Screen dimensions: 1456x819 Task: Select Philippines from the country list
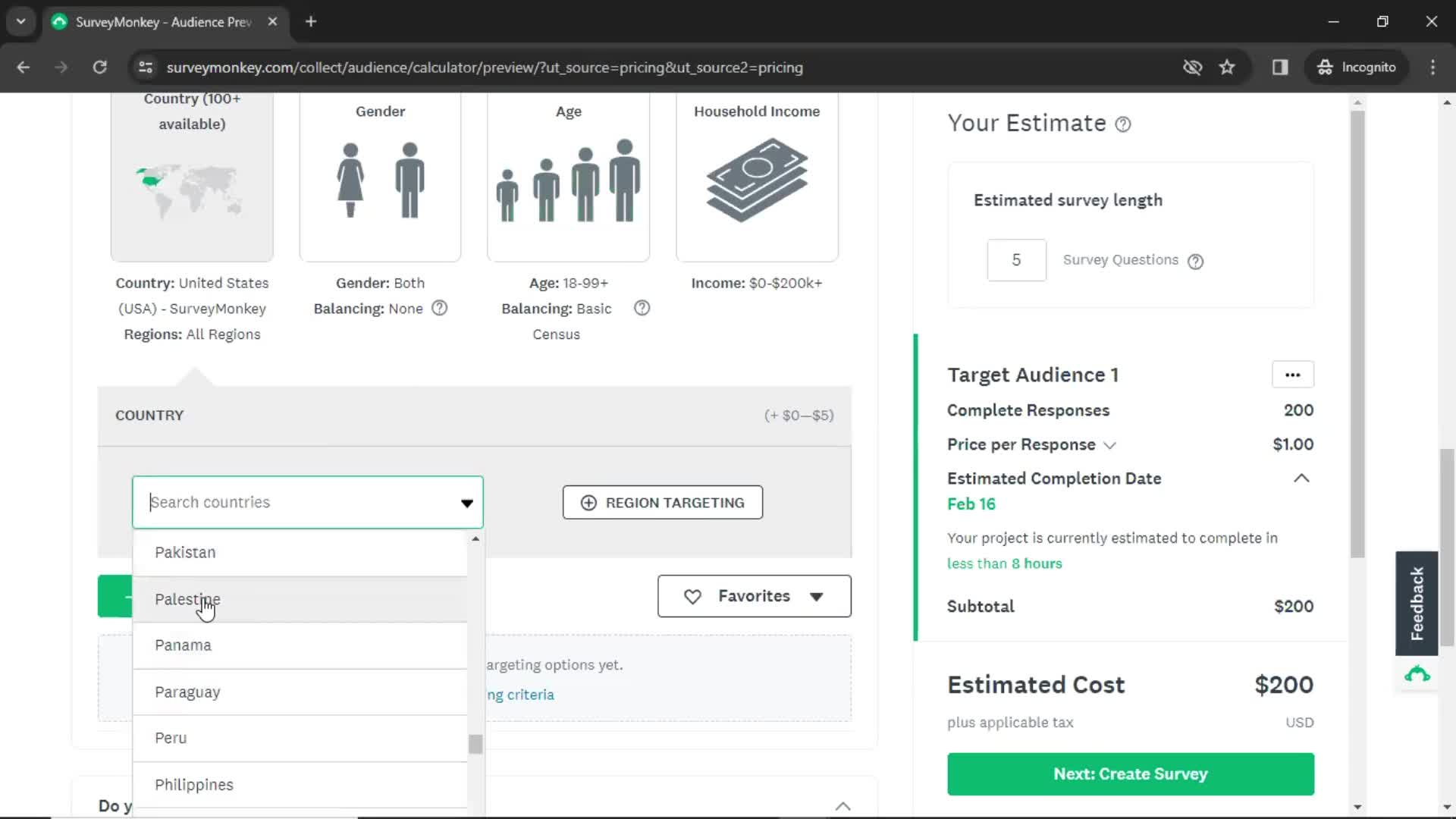[300, 785]
